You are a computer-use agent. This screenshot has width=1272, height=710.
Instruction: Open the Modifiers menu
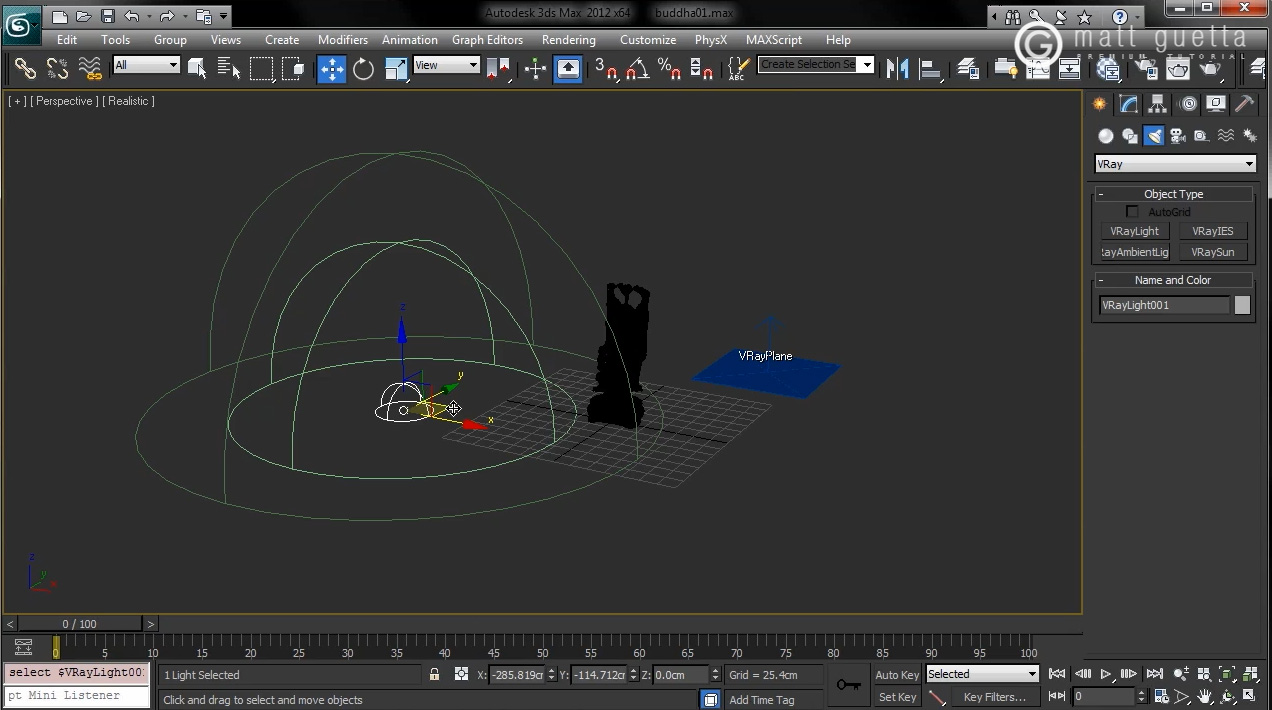tap(343, 40)
